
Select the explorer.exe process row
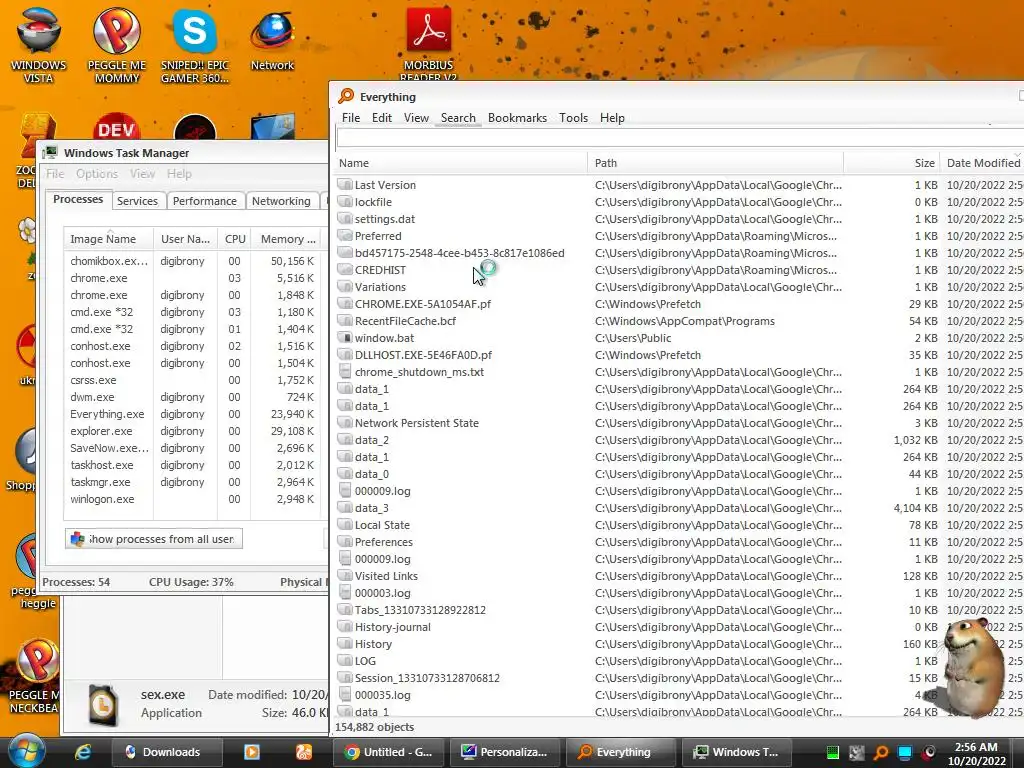pos(193,431)
